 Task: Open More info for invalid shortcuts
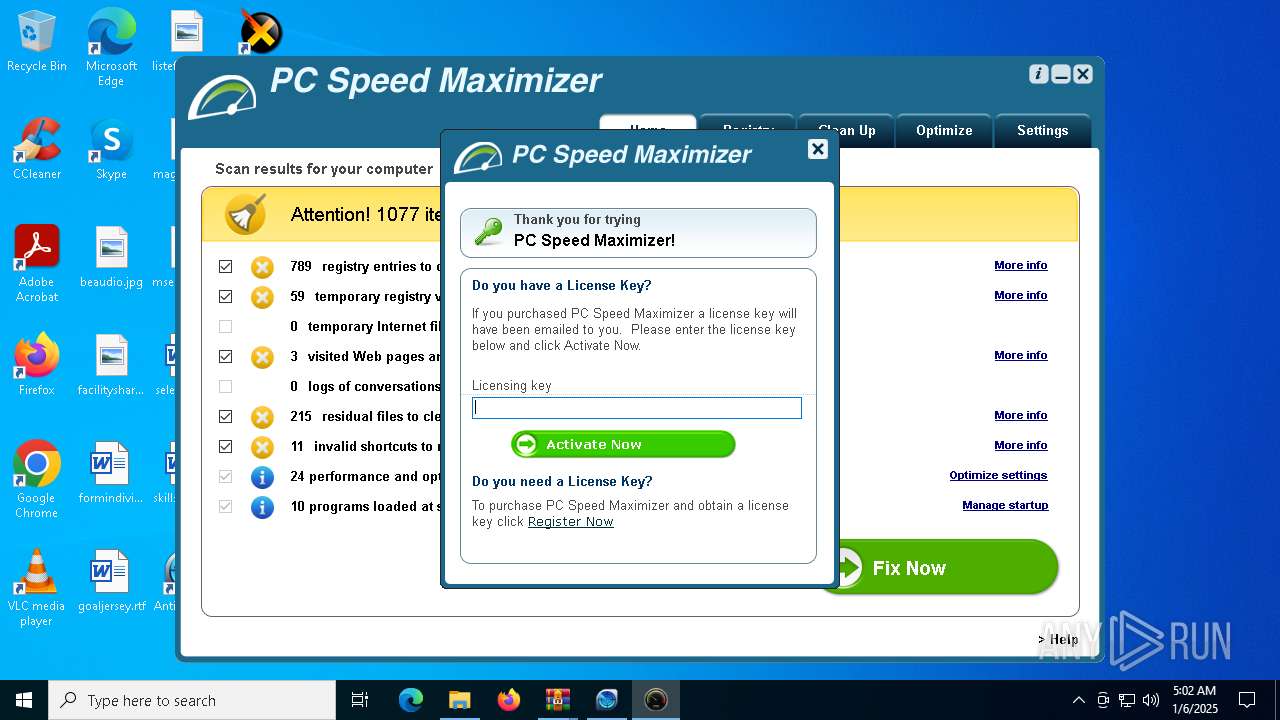[1020, 445]
